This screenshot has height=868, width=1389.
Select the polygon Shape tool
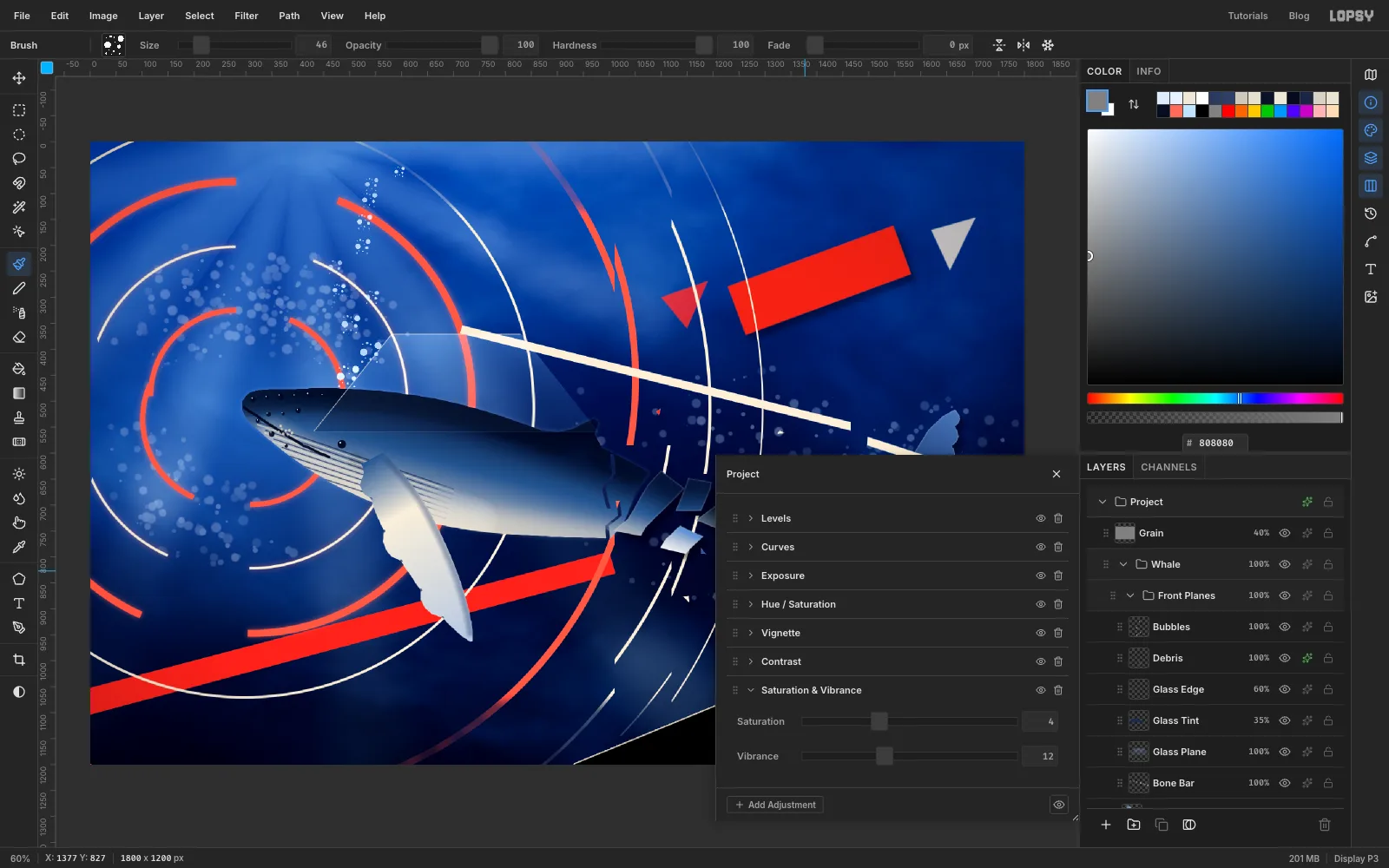coord(19,579)
